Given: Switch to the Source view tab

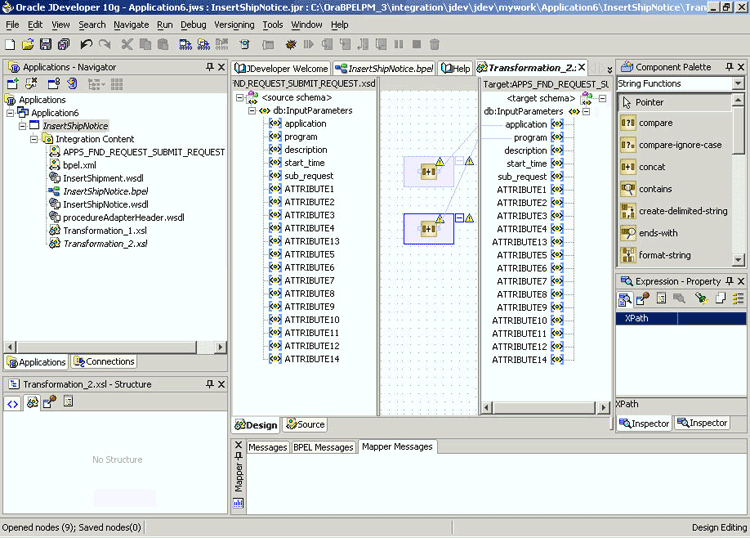Looking at the screenshot, I should [x=305, y=424].
